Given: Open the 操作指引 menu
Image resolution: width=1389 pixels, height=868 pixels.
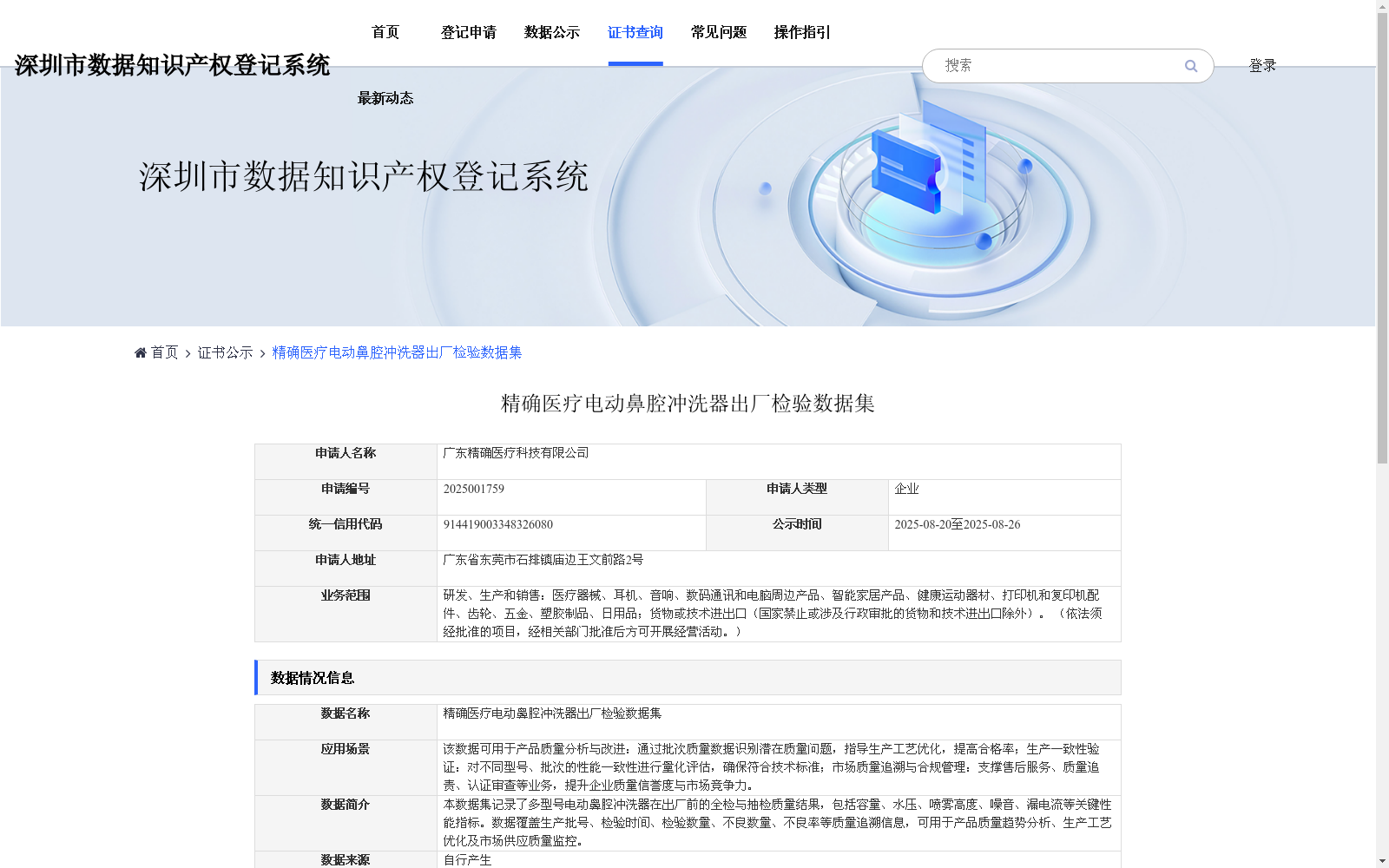Looking at the screenshot, I should pos(802,32).
